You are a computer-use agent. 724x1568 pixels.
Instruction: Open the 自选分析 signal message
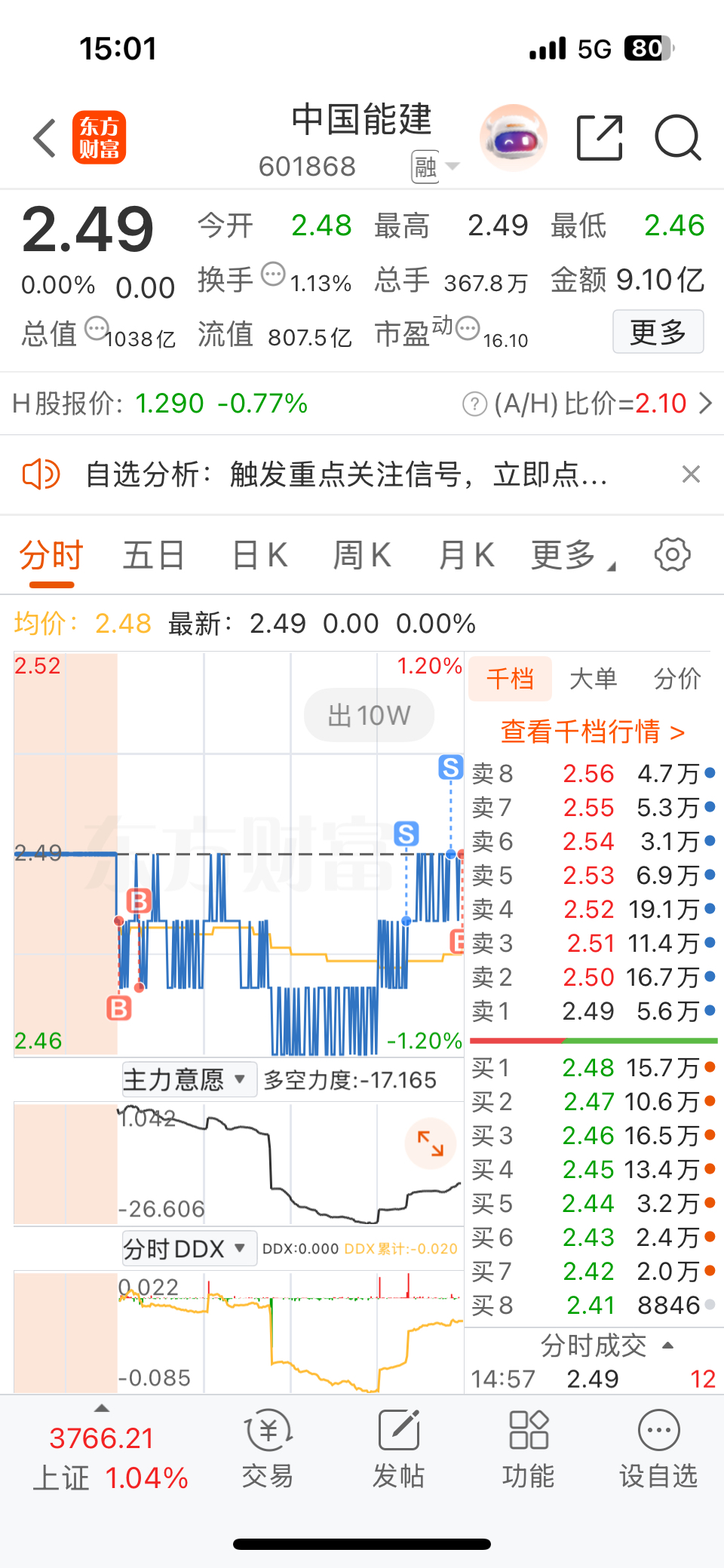tap(345, 475)
